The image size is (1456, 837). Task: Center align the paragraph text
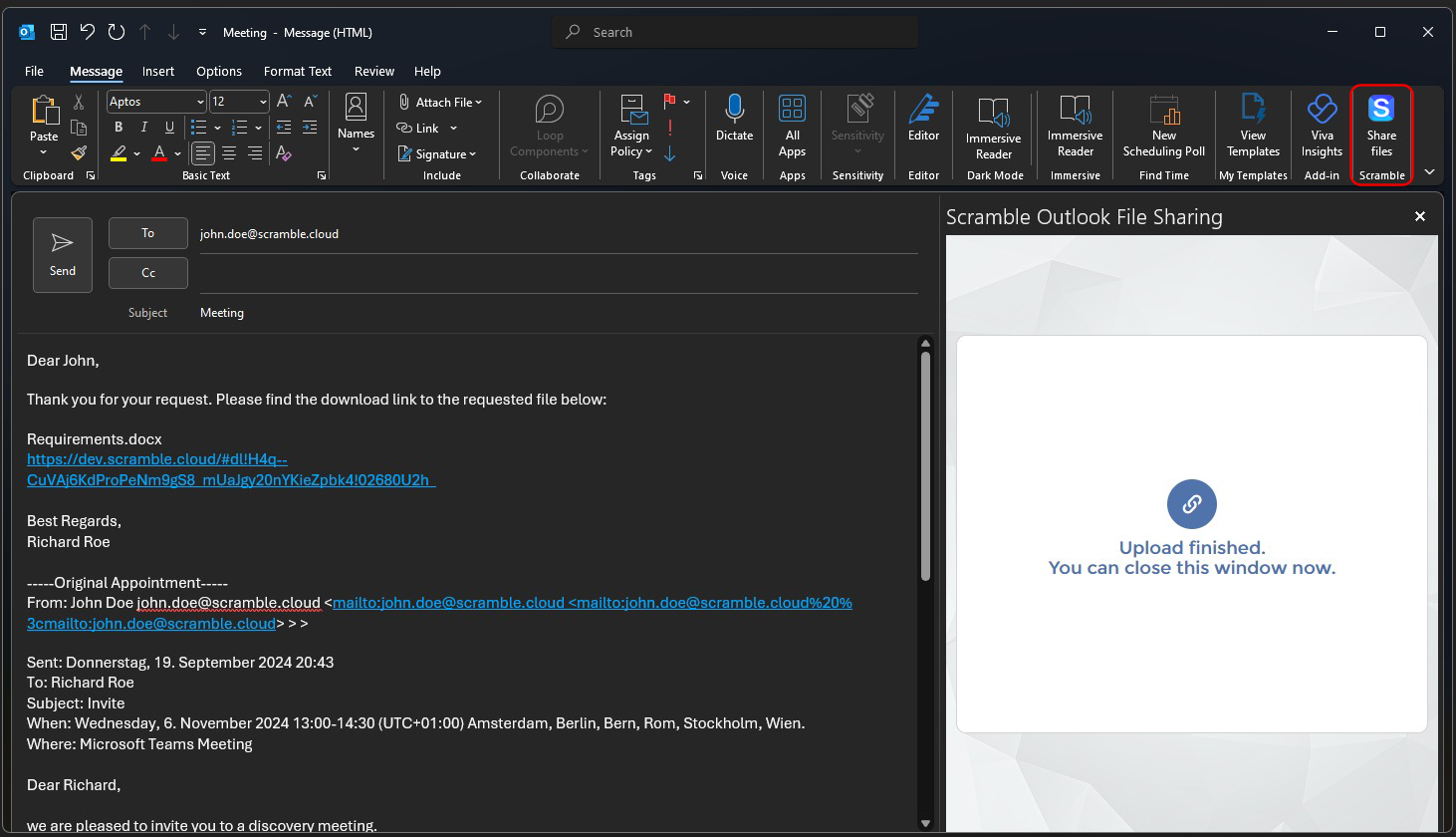(x=229, y=153)
